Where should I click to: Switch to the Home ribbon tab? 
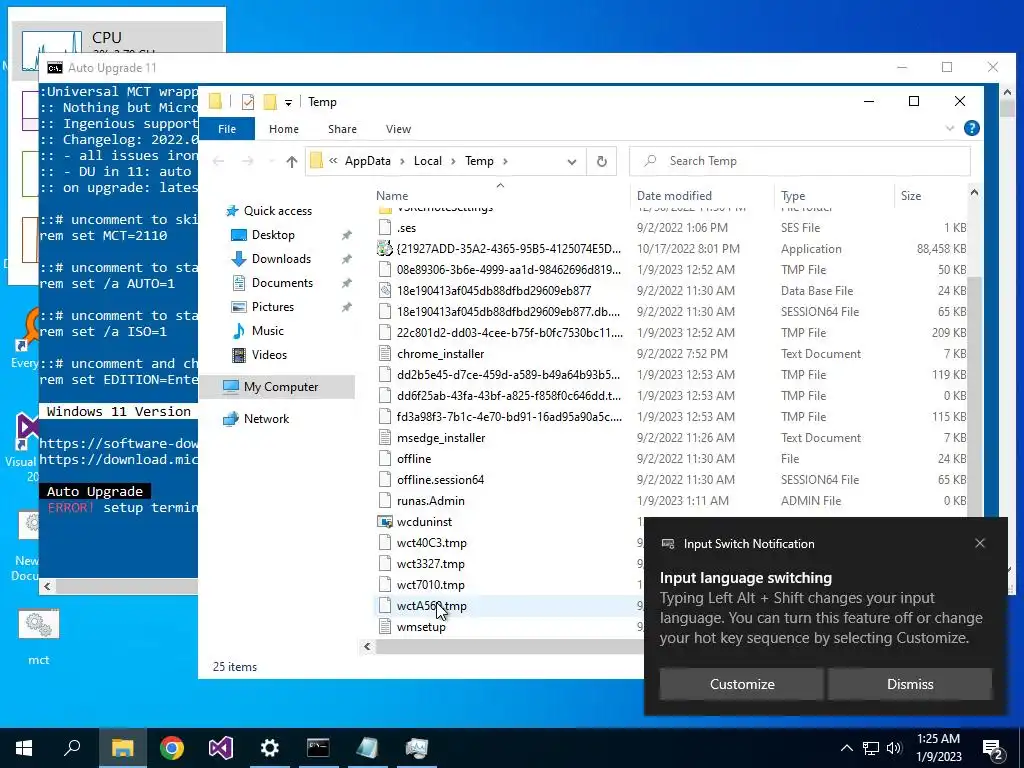[283, 129]
